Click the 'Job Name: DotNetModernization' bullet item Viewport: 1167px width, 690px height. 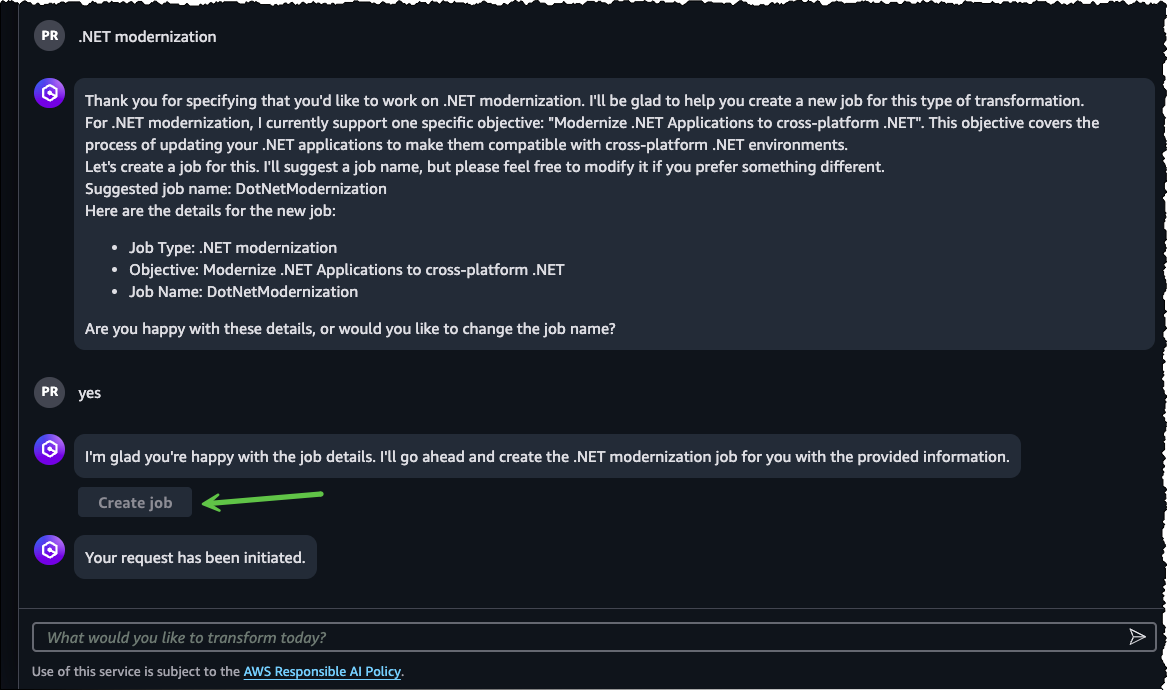[x=243, y=292]
